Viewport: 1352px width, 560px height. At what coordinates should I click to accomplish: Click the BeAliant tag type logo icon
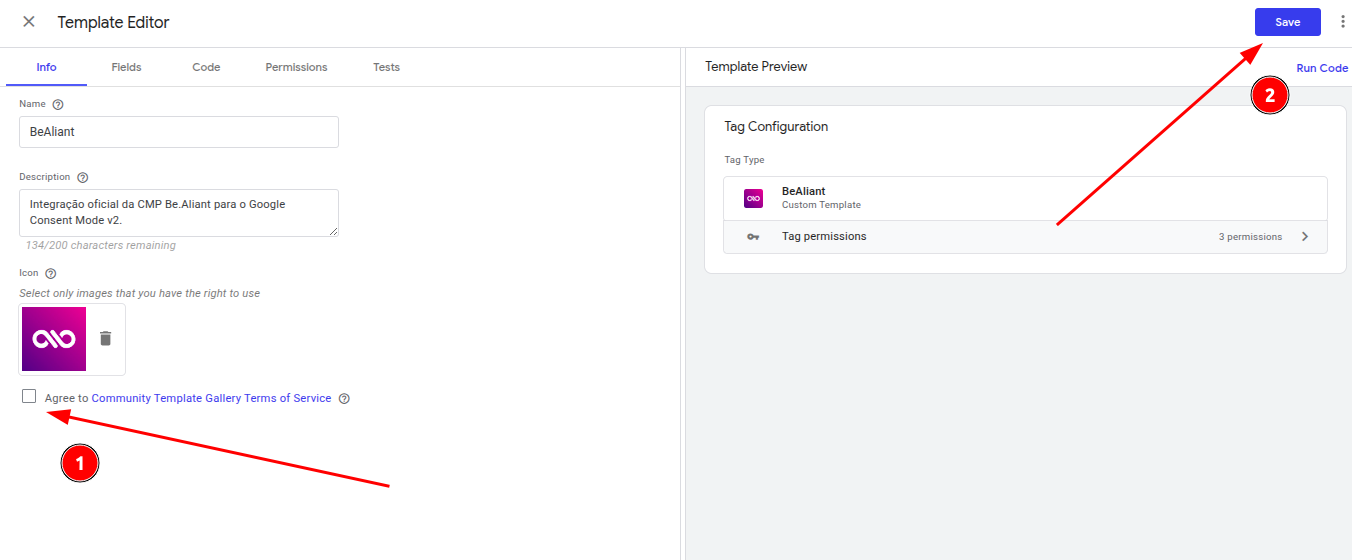tap(754, 198)
